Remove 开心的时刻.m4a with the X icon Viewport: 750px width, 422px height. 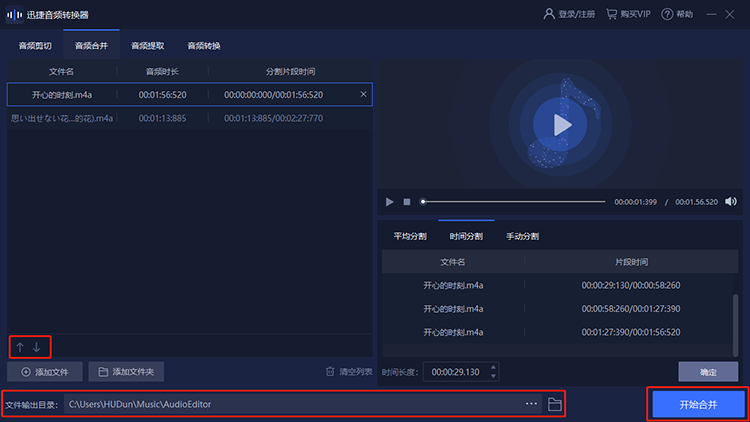pyautogui.click(x=364, y=94)
